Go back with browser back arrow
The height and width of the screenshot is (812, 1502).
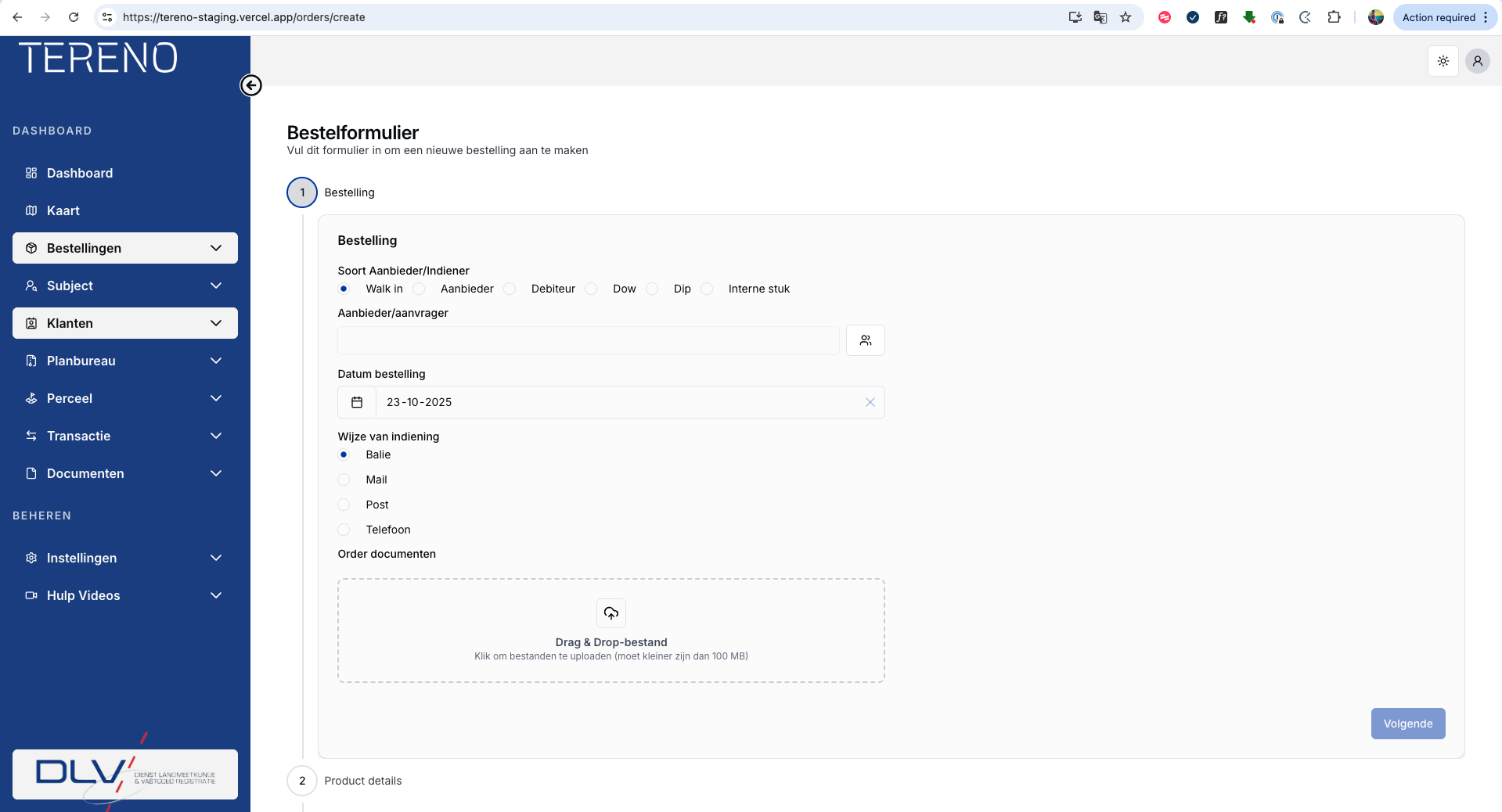[17, 17]
